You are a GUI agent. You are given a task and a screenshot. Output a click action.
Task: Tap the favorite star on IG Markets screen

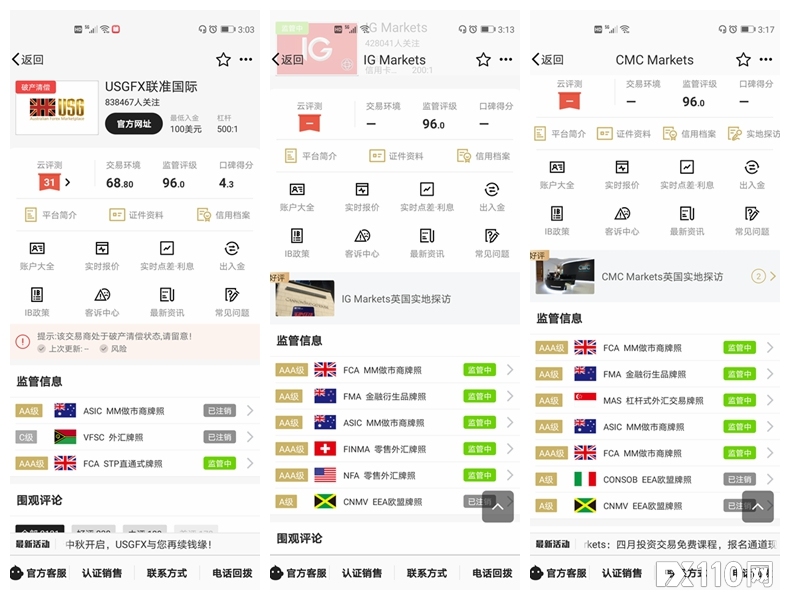483,60
